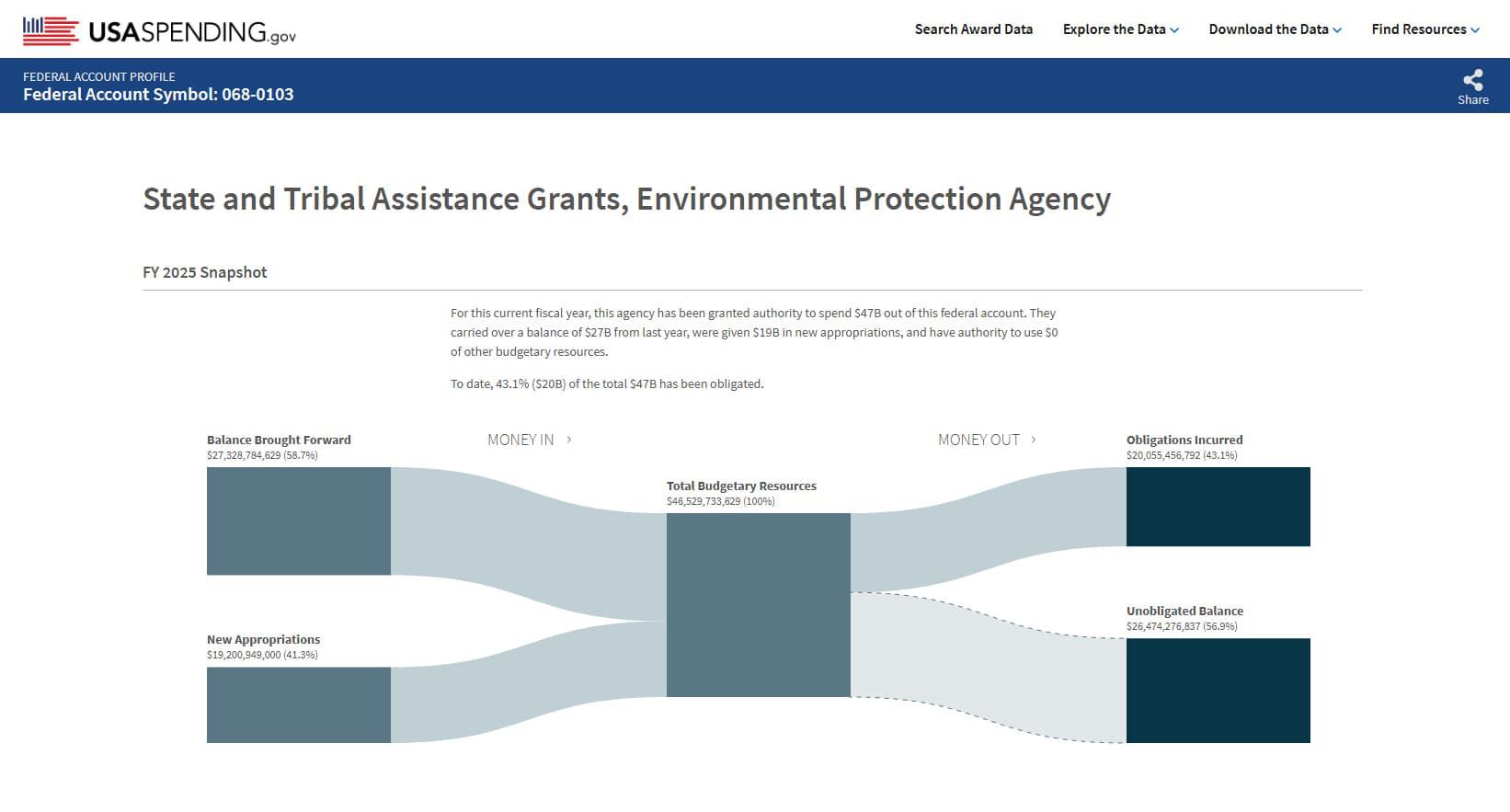Image resolution: width=1510 pixels, height=812 pixels.
Task: Click the MONEY IN arrow label
Action: (530, 440)
